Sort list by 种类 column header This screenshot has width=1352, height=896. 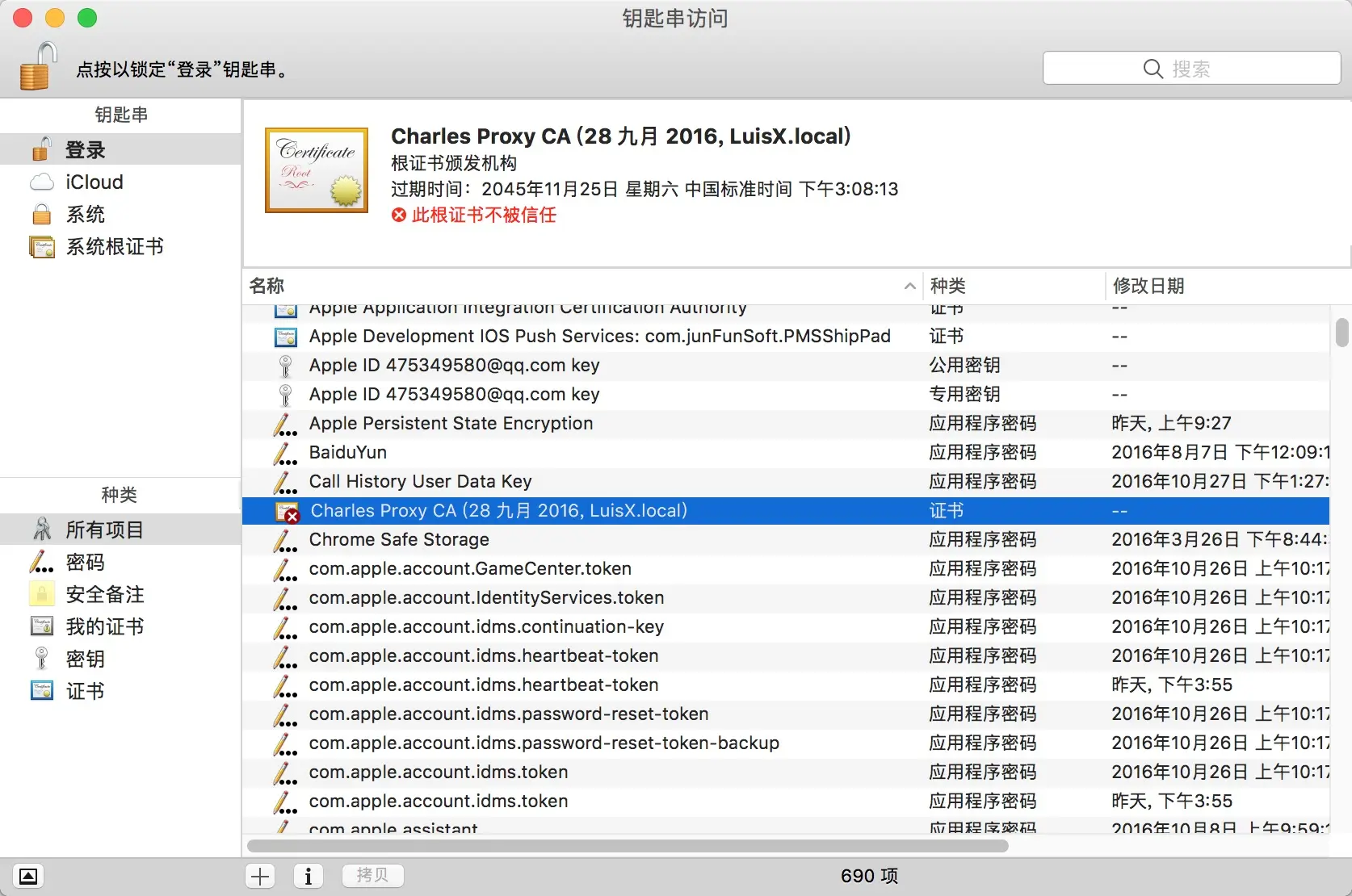click(1014, 286)
